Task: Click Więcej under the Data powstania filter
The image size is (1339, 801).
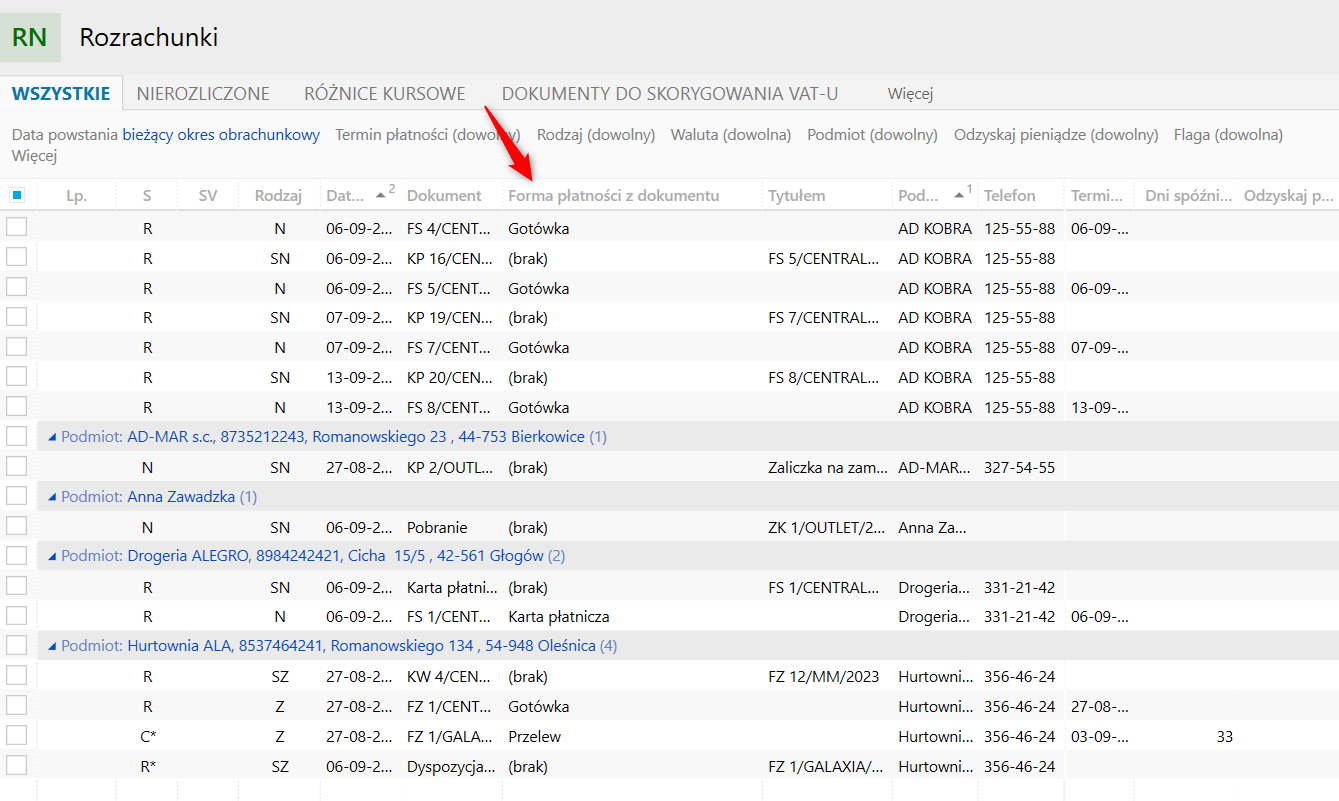Action: 34,156
